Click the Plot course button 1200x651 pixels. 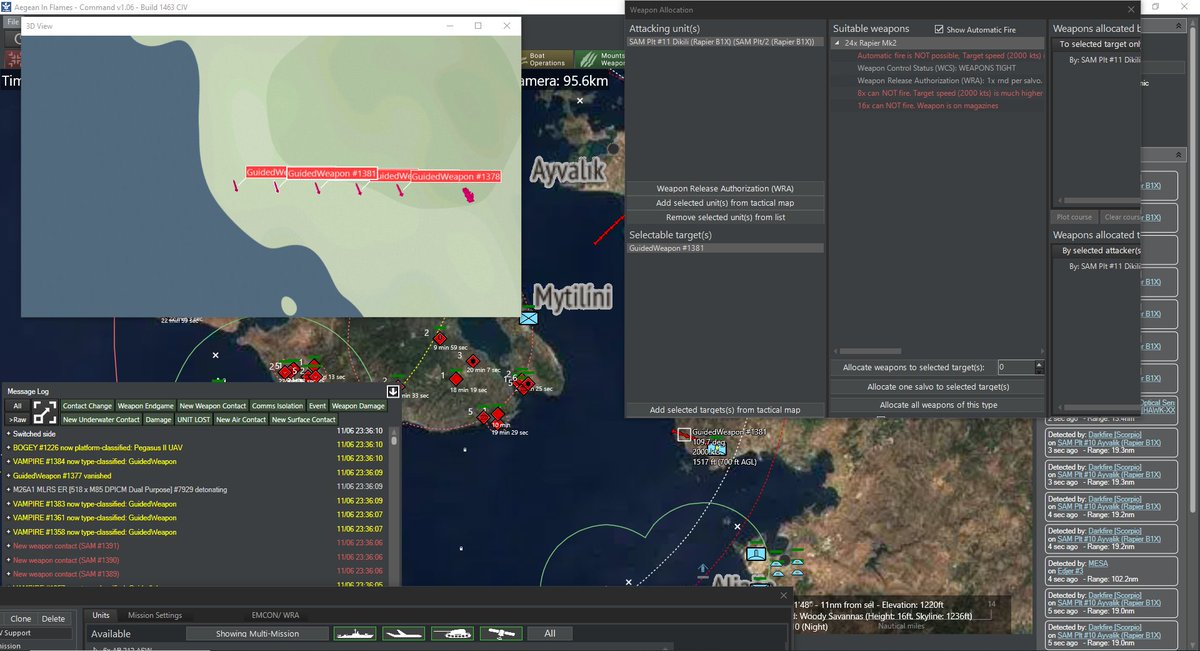[1076, 217]
